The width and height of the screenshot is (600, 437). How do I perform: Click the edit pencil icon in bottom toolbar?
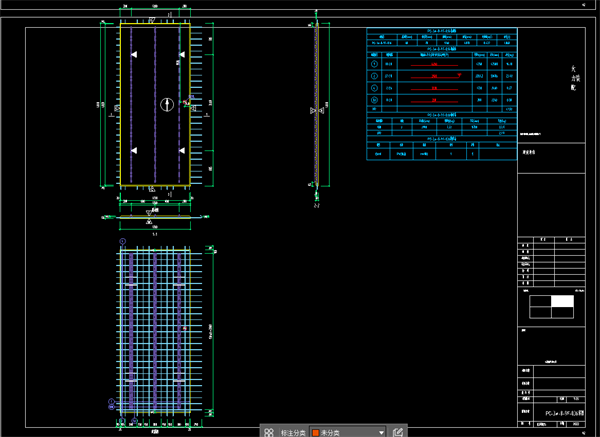click(398, 432)
